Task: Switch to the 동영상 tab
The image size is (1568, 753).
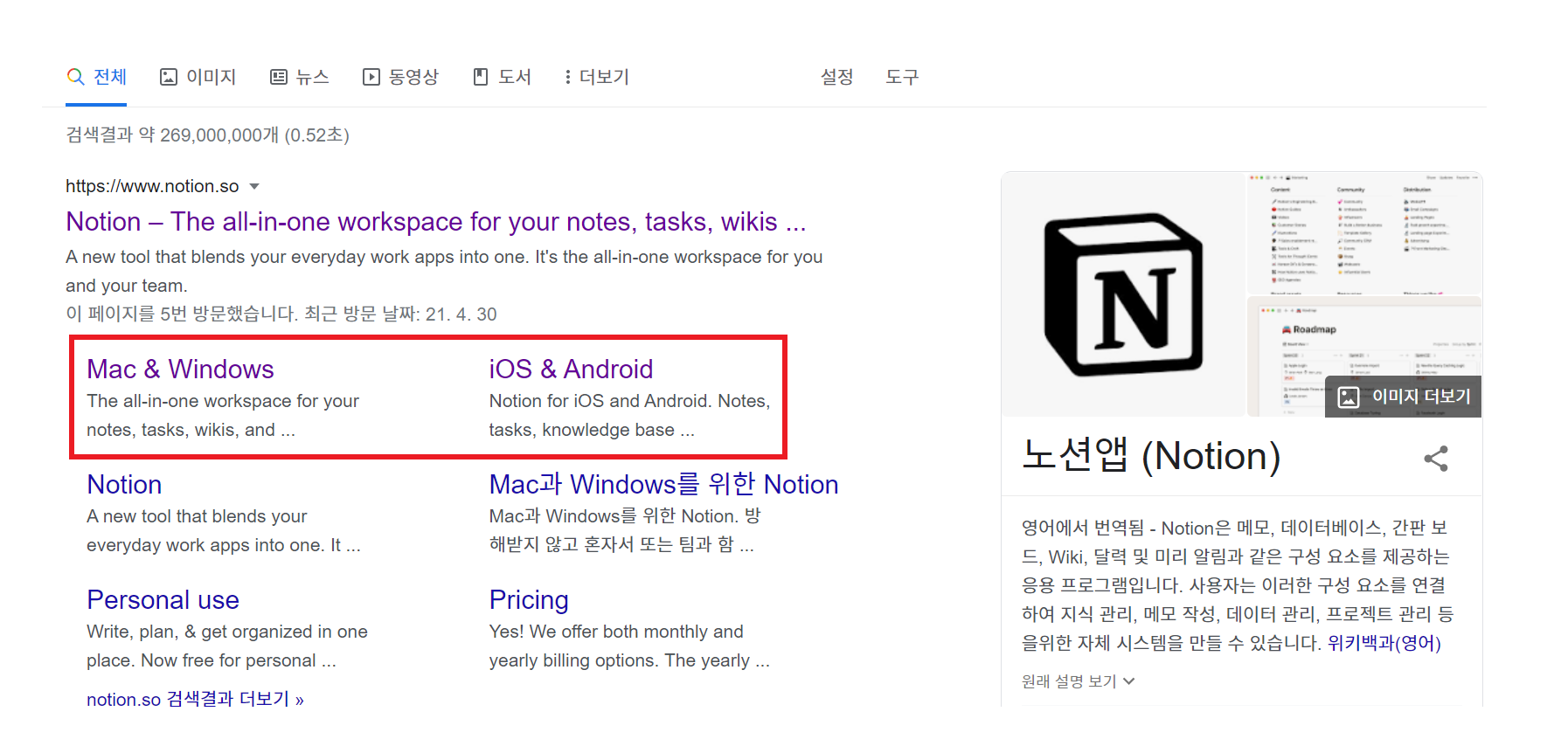Action: [400, 77]
